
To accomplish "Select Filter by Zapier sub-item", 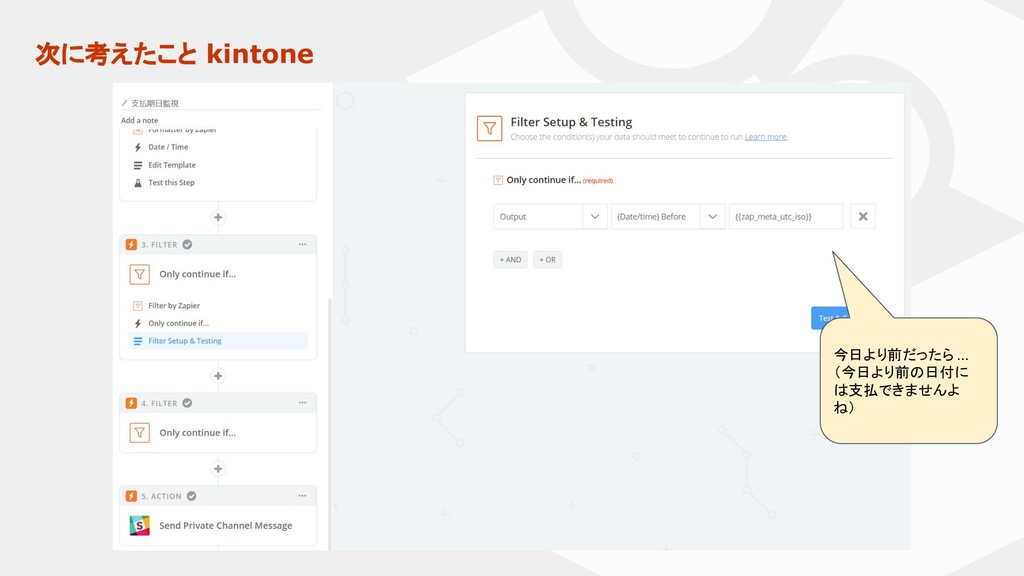I will coord(174,306).
